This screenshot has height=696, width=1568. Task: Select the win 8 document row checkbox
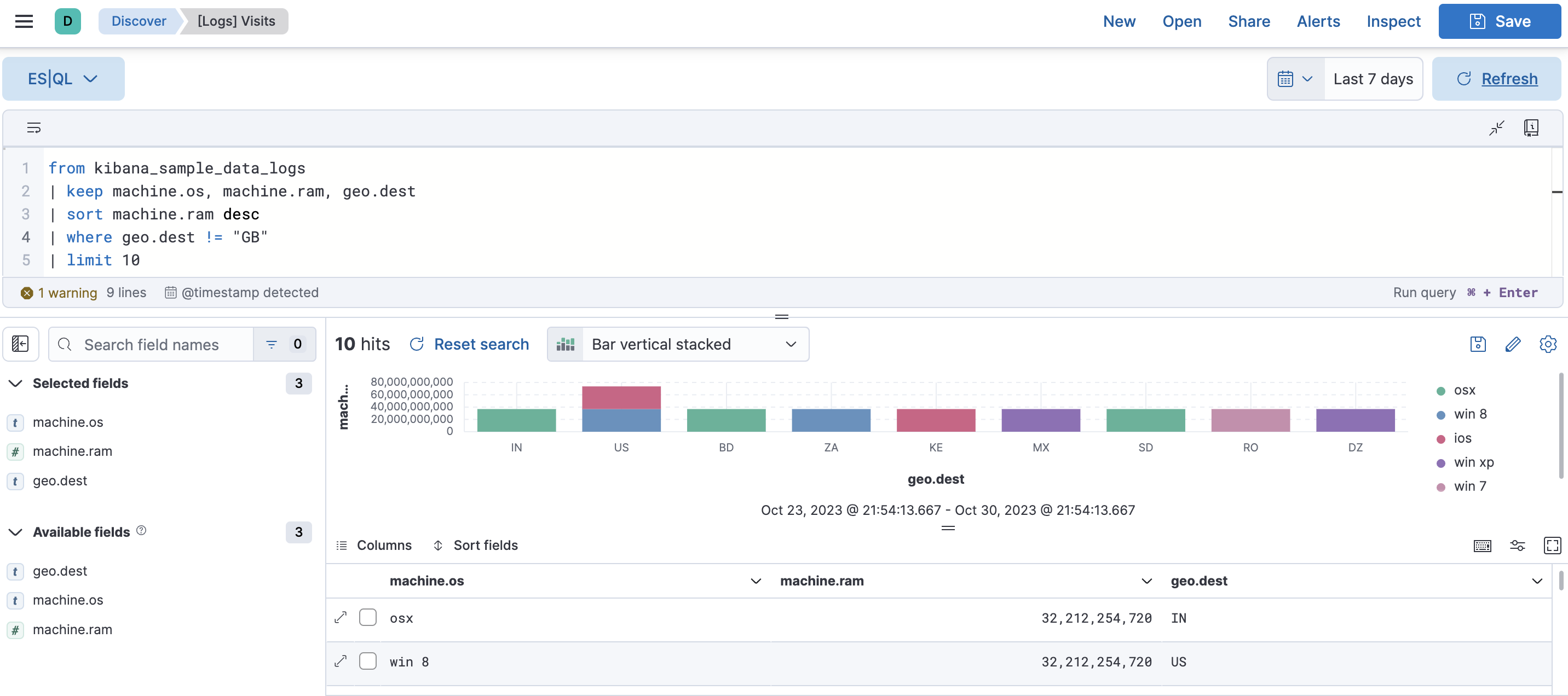[368, 662]
